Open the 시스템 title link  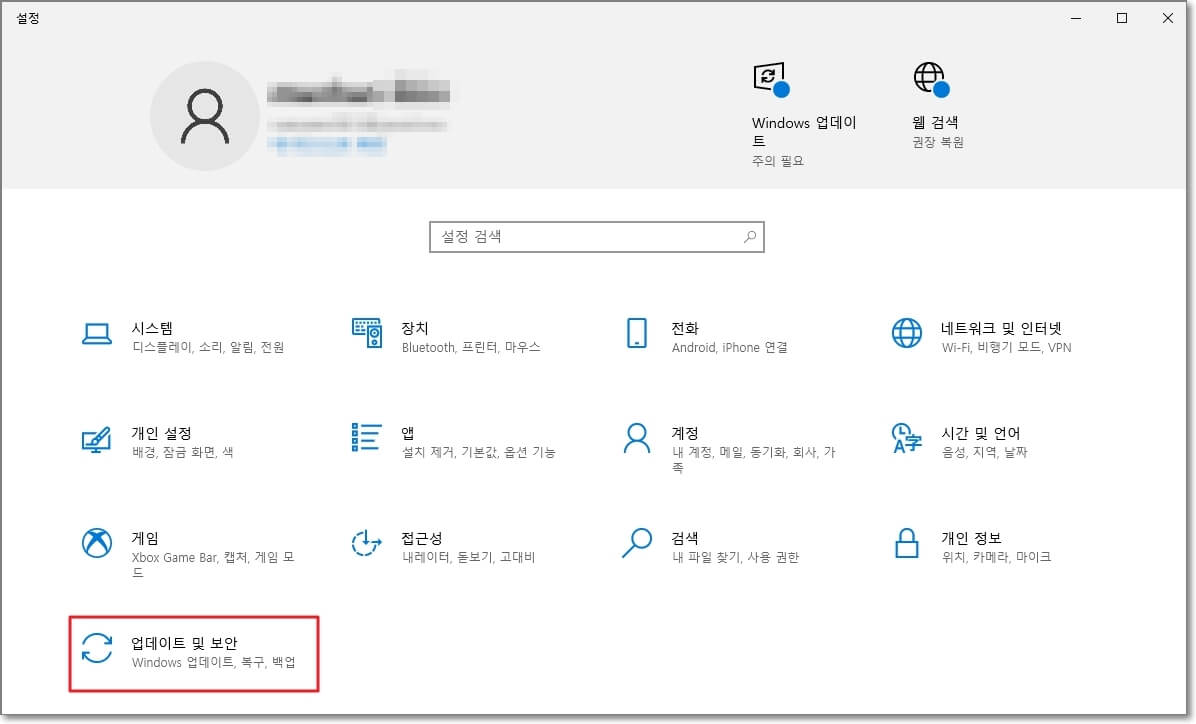coord(153,328)
